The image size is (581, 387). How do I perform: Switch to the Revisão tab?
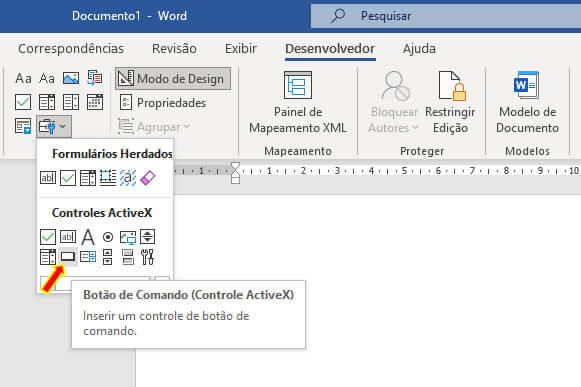174,49
